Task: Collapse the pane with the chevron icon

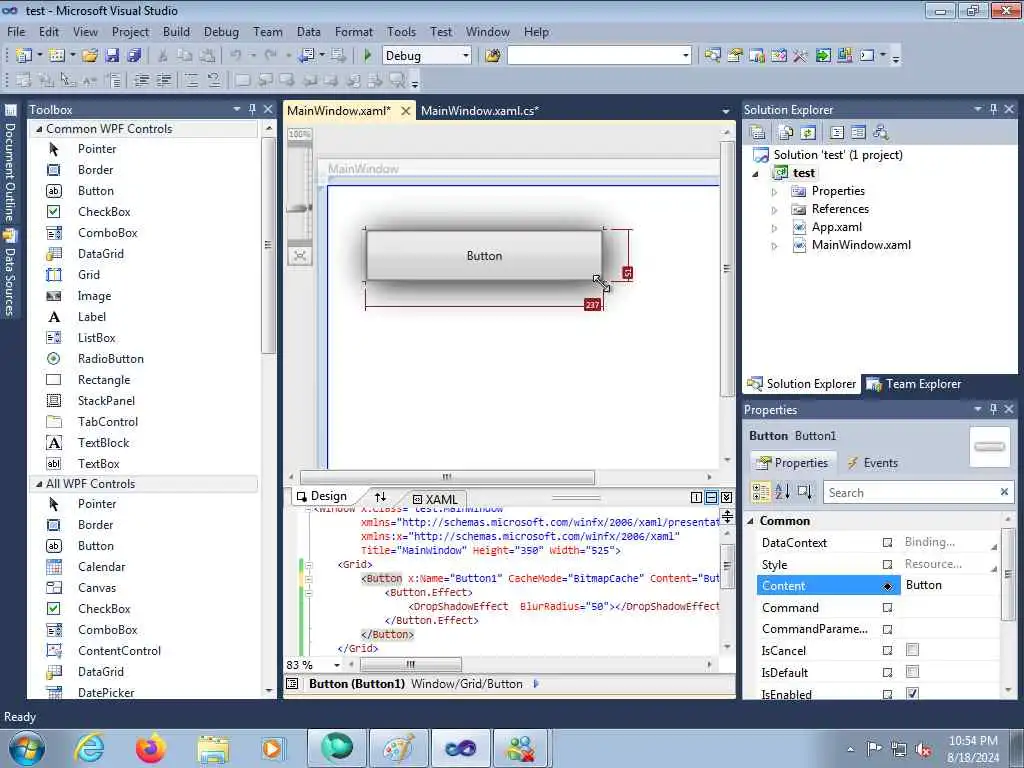Action: pyautogui.click(x=726, y=498)
